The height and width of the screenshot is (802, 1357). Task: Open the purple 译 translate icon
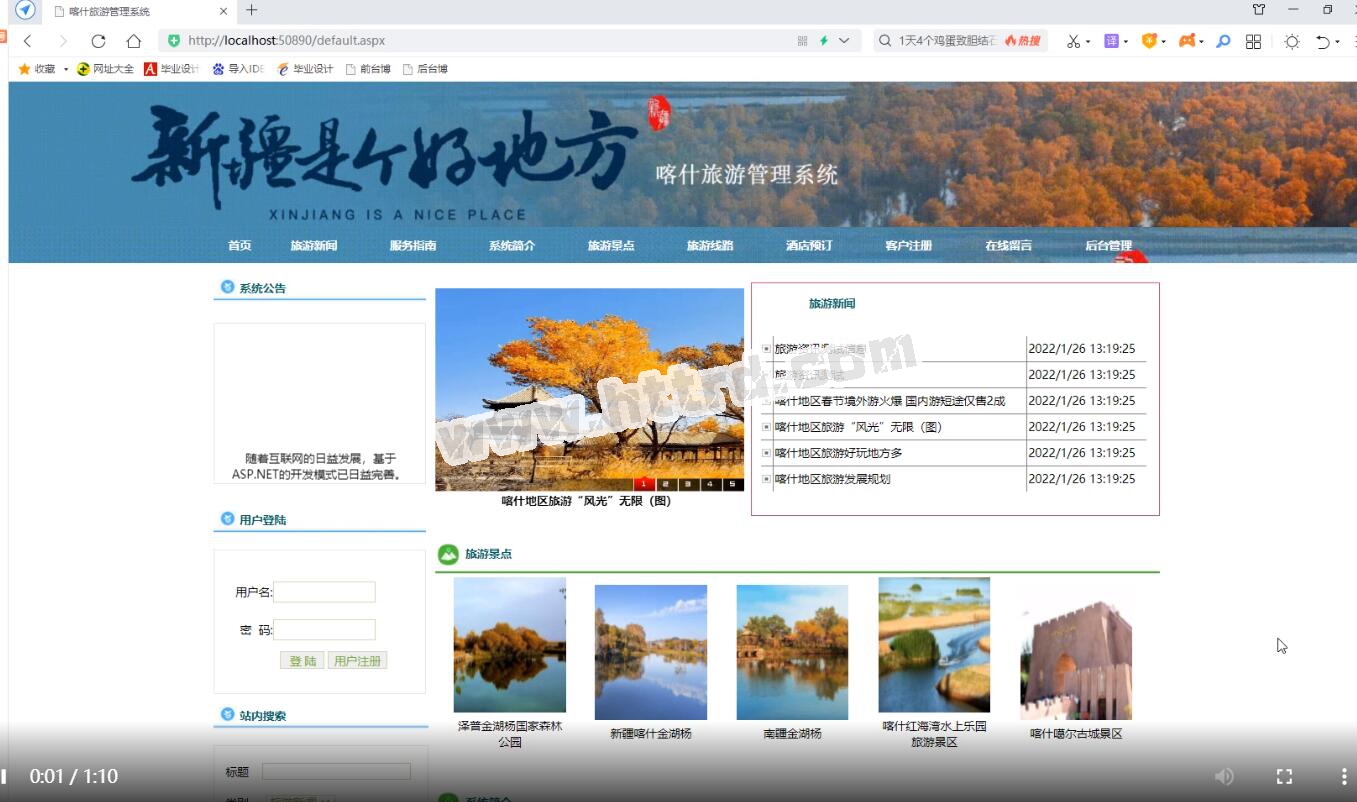1111,41
